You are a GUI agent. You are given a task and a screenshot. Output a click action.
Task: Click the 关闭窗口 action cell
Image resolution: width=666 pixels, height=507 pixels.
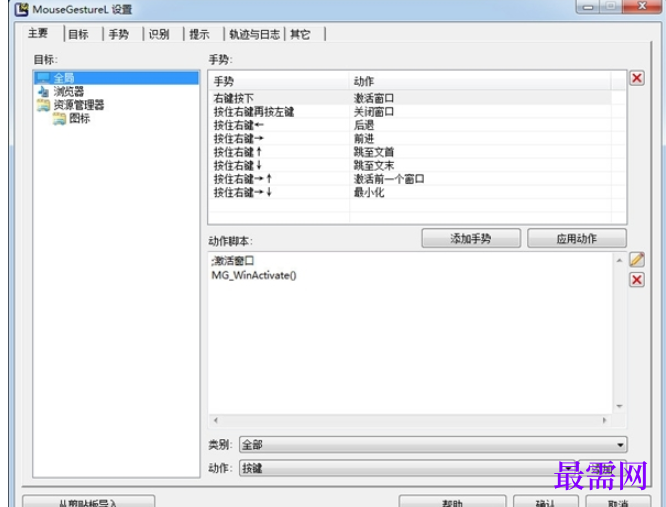374,112
